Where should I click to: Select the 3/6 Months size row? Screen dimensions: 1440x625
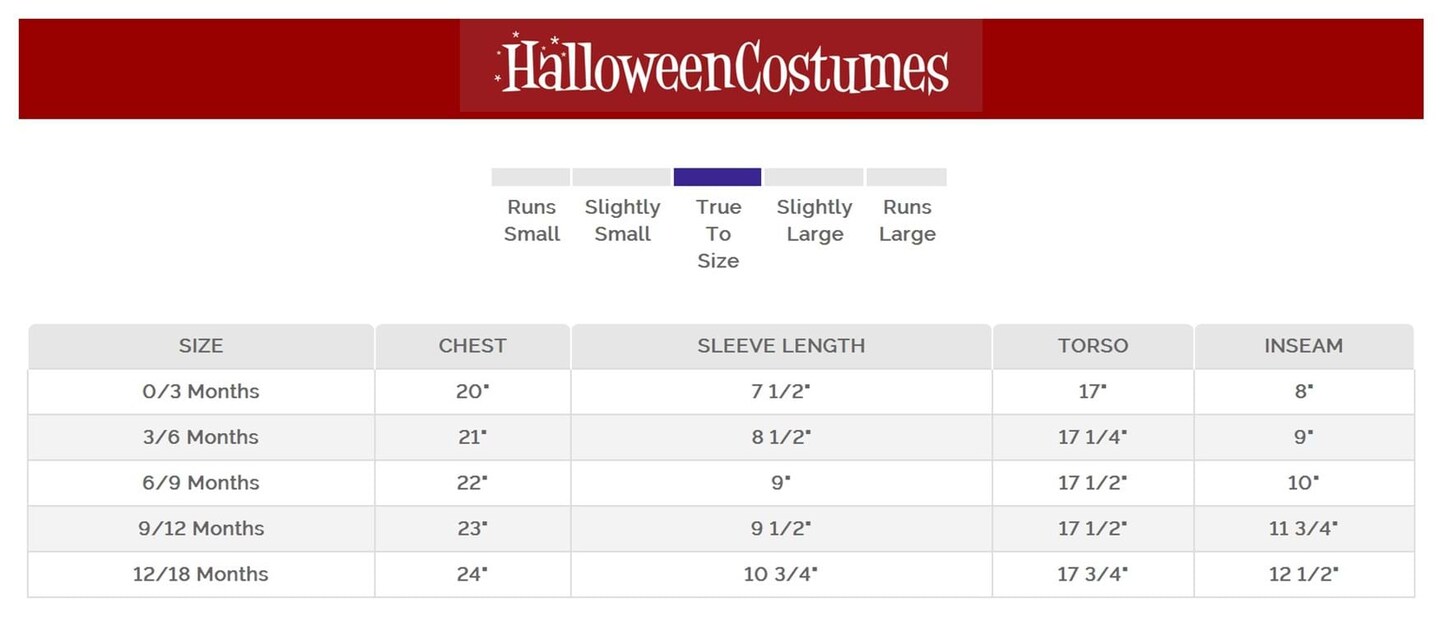(x=201, y=437)
